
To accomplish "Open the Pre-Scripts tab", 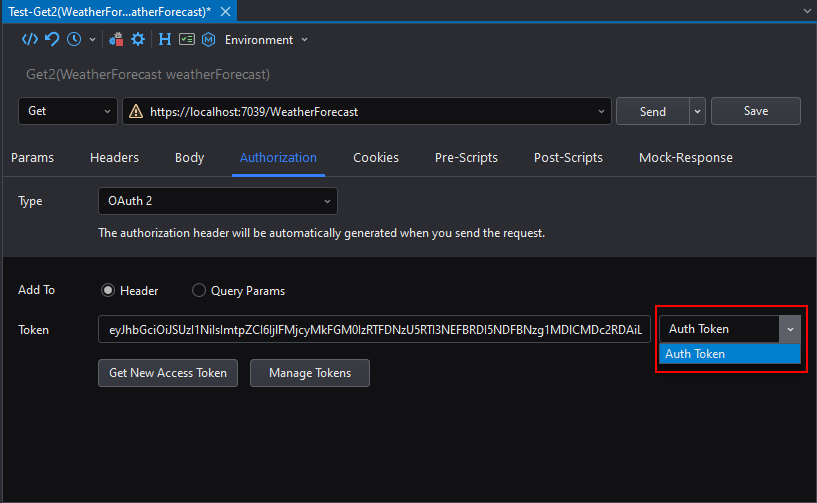I will click(x=466, y=157).
